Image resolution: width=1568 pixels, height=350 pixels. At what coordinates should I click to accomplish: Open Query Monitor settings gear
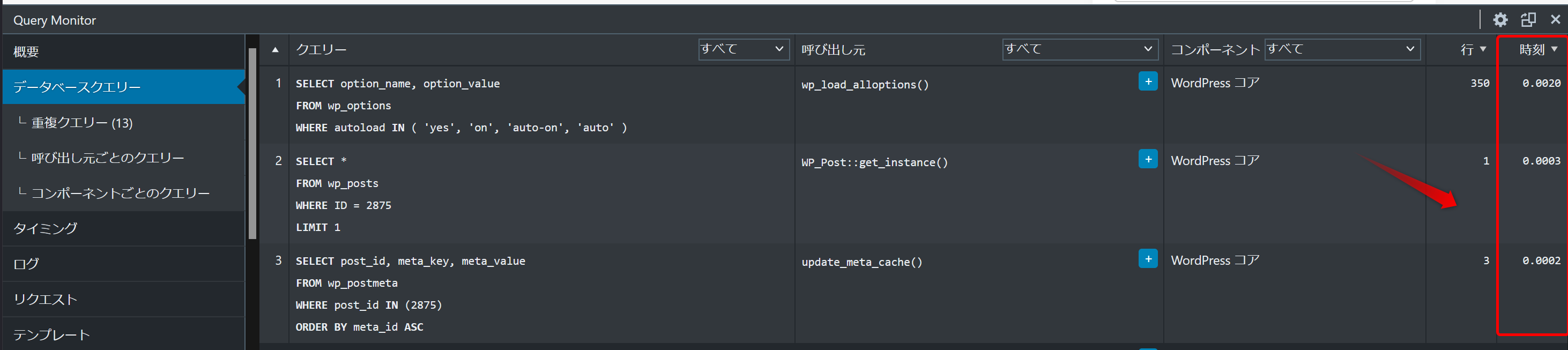click(x=1500, y=19)
